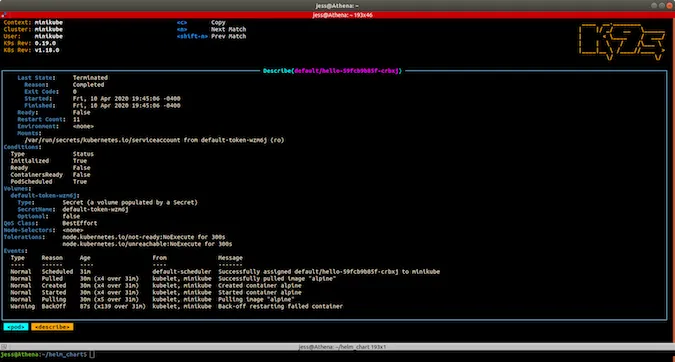Click the K9s ASCII logo
Screen dimensions: 675x362
[x=622, y=42]
